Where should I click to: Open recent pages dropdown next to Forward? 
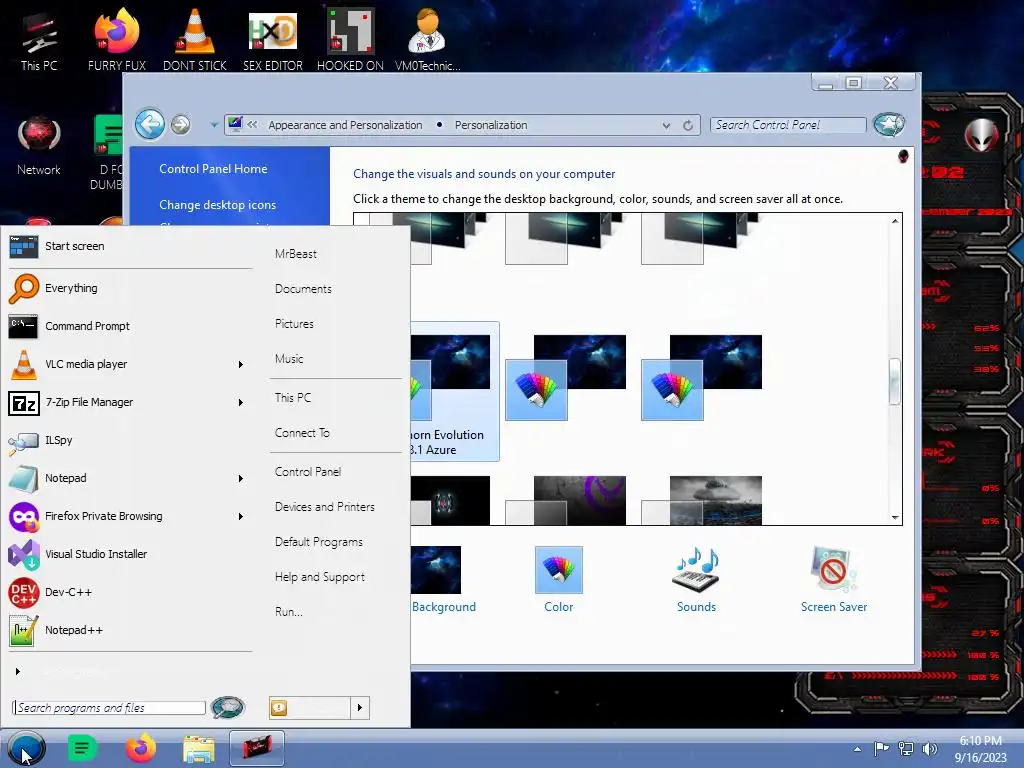pos(214,125)
